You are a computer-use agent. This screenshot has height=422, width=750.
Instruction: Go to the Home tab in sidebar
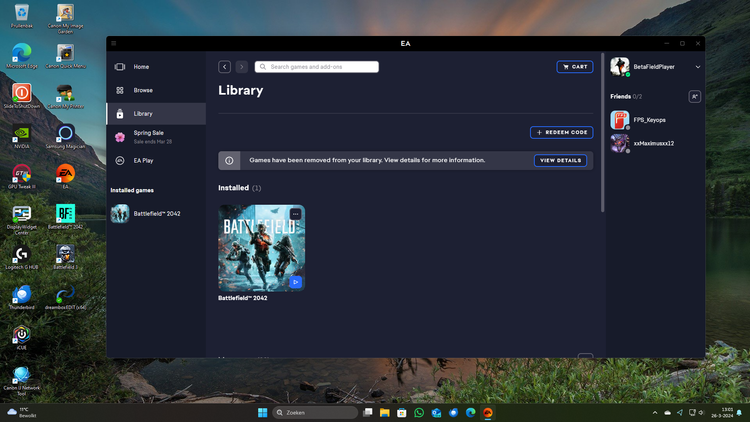point(141,67)
